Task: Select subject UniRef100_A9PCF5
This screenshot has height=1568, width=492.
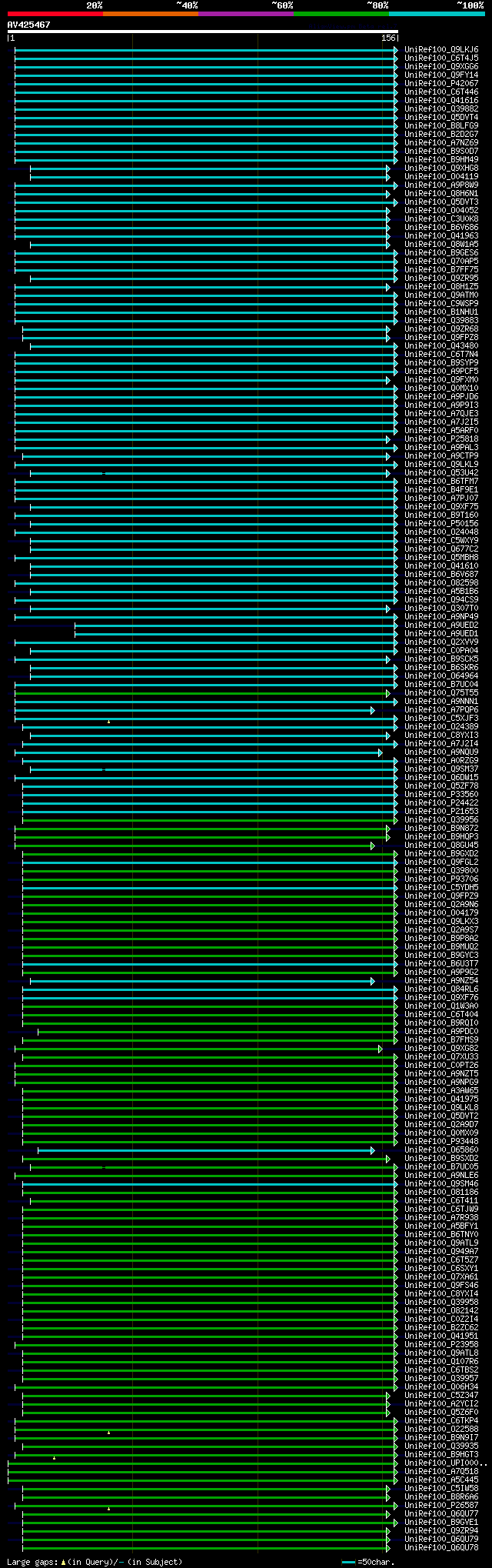Action: [441, 371]
